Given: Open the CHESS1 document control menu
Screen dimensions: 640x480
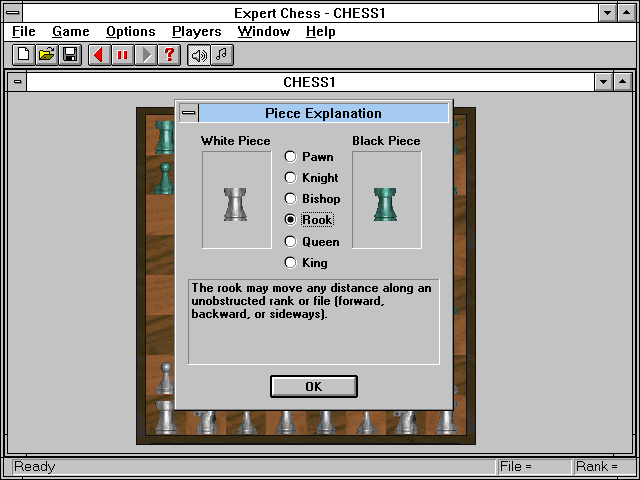Looking at the screenshot, I should point(17,82).
